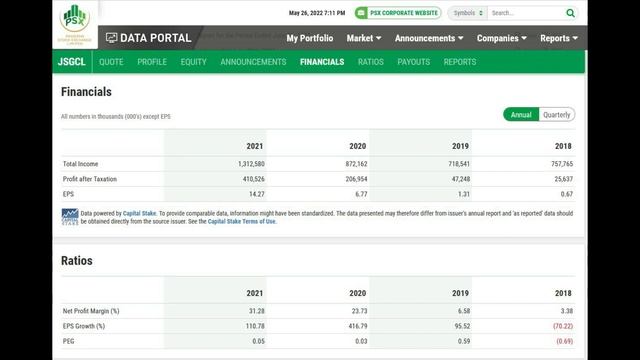Image resolution: width=640 pixels, height=360 pixels.
Task: Open the Symbols dropdown
Action: [x=468, y=13]
